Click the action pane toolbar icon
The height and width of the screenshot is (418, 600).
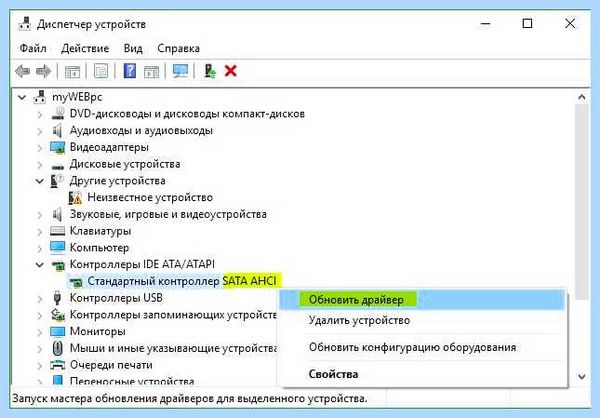151,71
